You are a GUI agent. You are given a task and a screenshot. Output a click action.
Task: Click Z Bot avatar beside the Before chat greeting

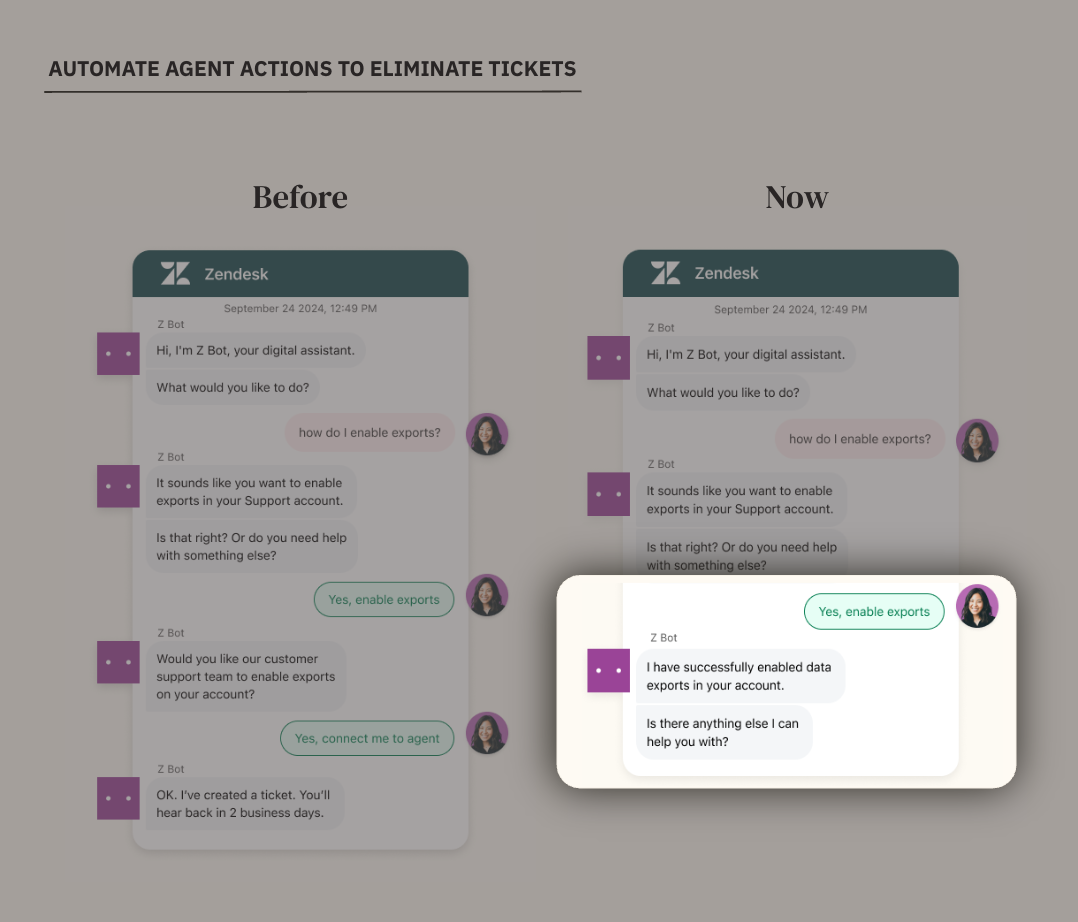[118, 354]
